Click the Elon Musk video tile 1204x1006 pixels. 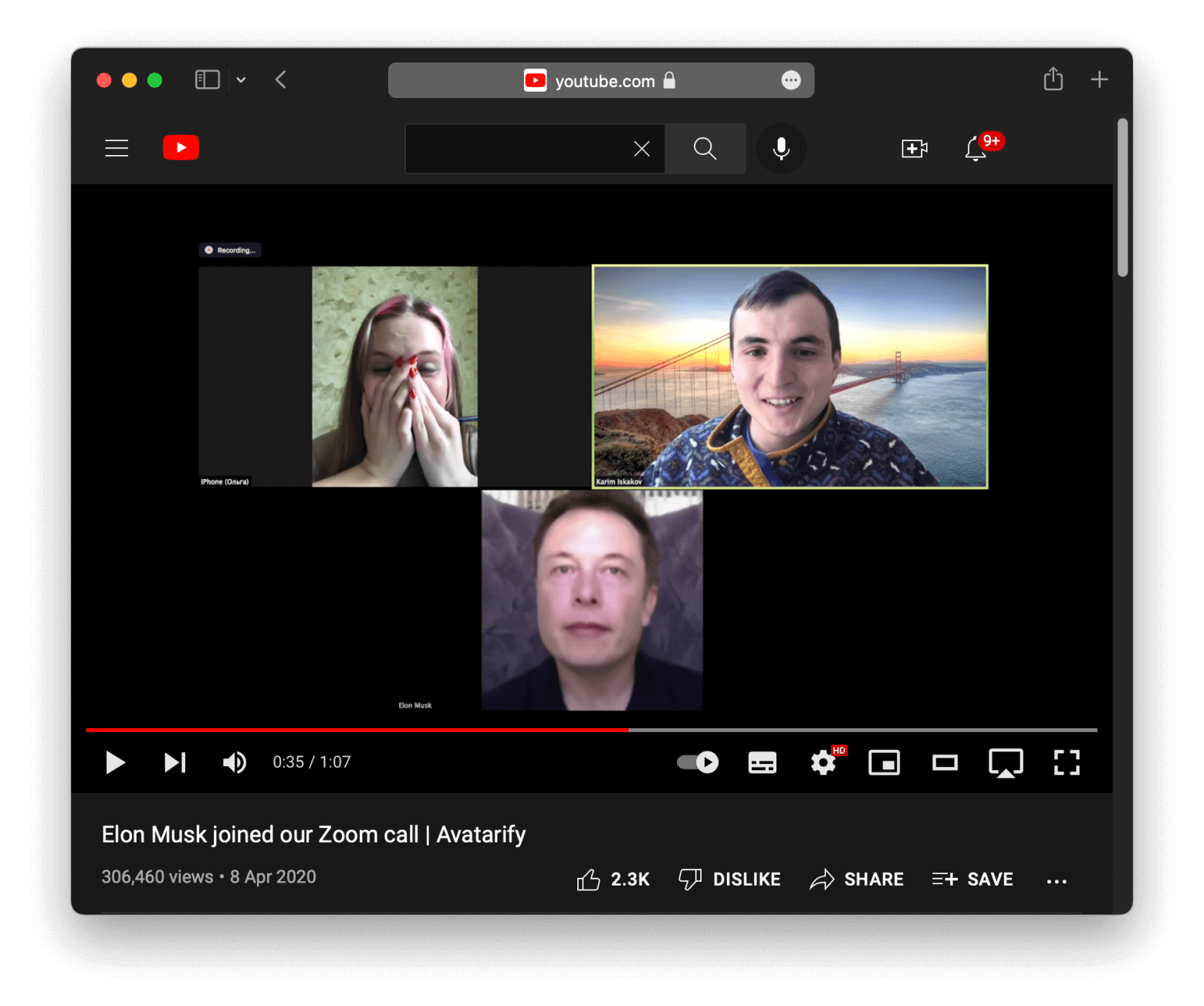(x=592, y=600)
